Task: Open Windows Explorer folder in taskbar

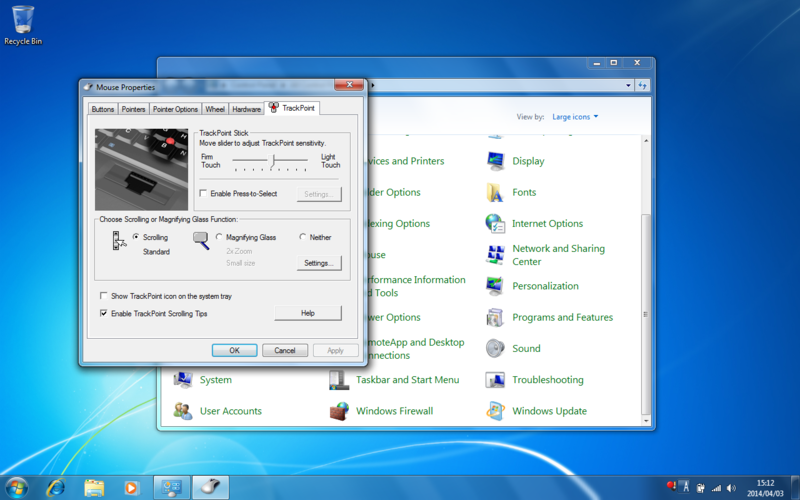Action: pos(94,488)
